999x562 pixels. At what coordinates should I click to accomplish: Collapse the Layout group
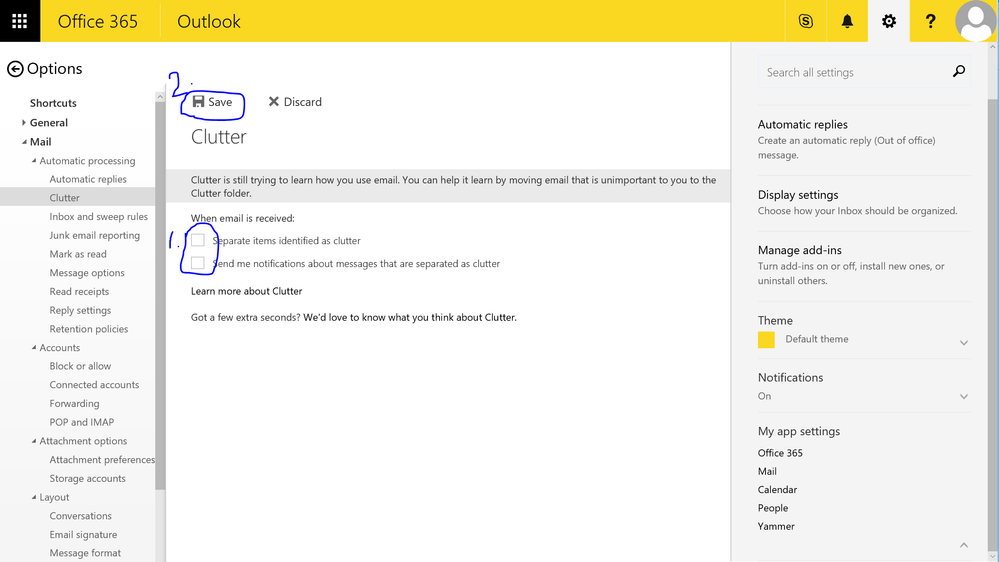(x=34, y=497)
